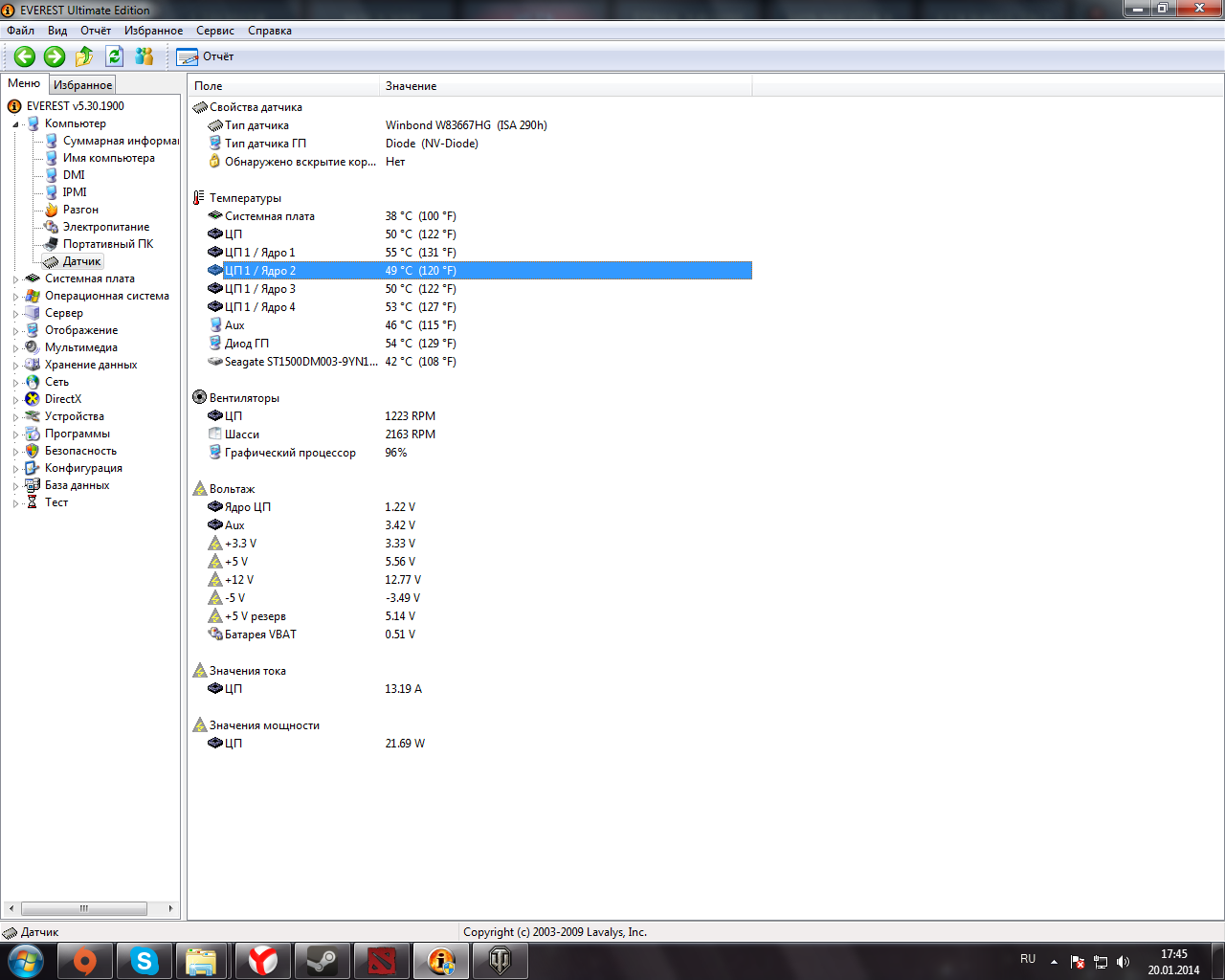The height and width of the screenshot is (980, 1225).
Task: Expand the Мультимедиа tree node
Action: click(15, 348)
